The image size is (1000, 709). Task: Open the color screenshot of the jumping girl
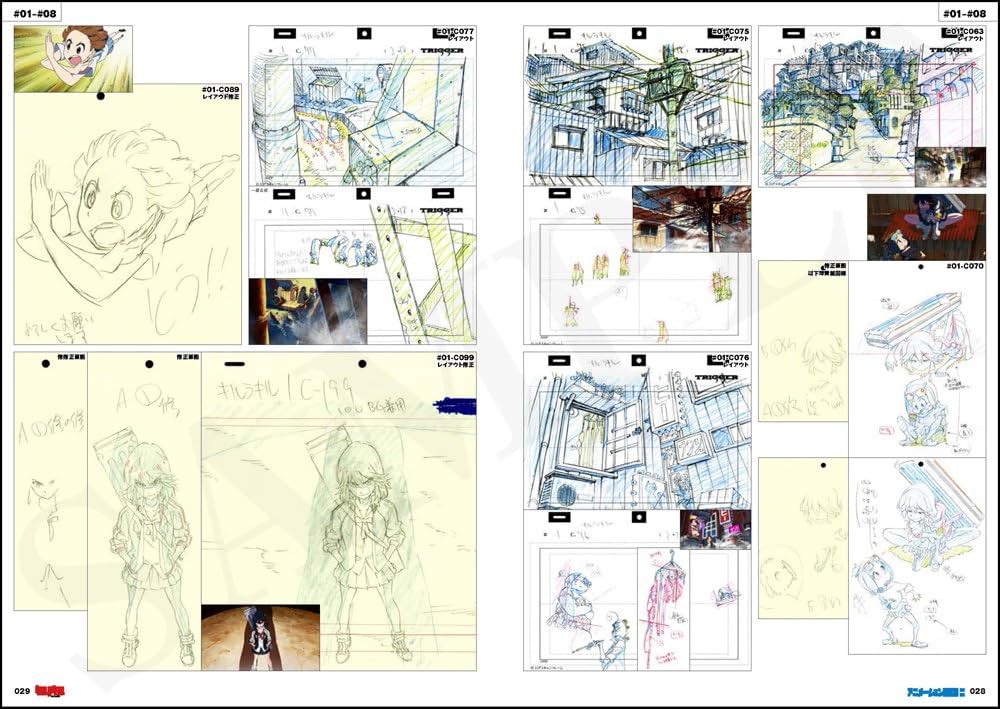coord(73,59)
